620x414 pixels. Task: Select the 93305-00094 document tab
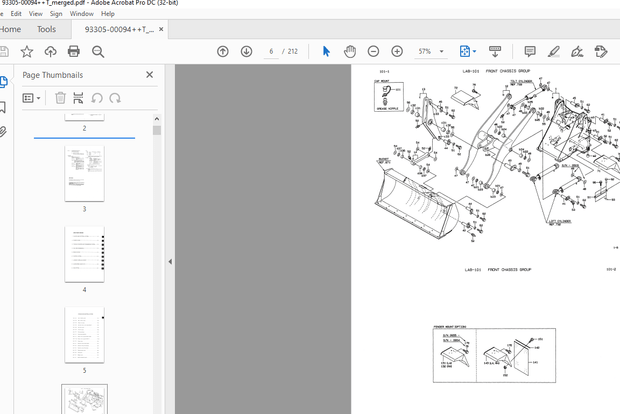[119, 29]
